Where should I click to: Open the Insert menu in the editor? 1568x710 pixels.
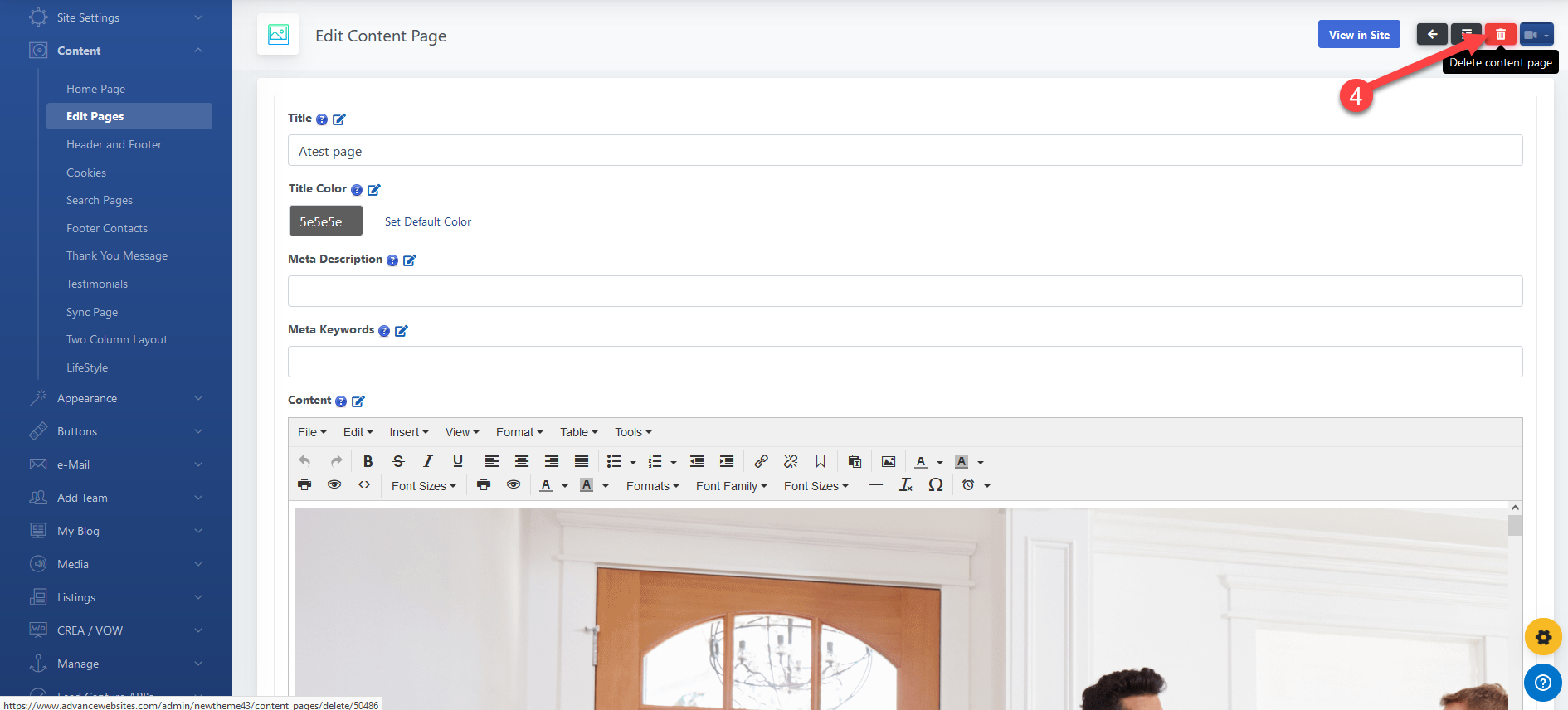point(408,432)
